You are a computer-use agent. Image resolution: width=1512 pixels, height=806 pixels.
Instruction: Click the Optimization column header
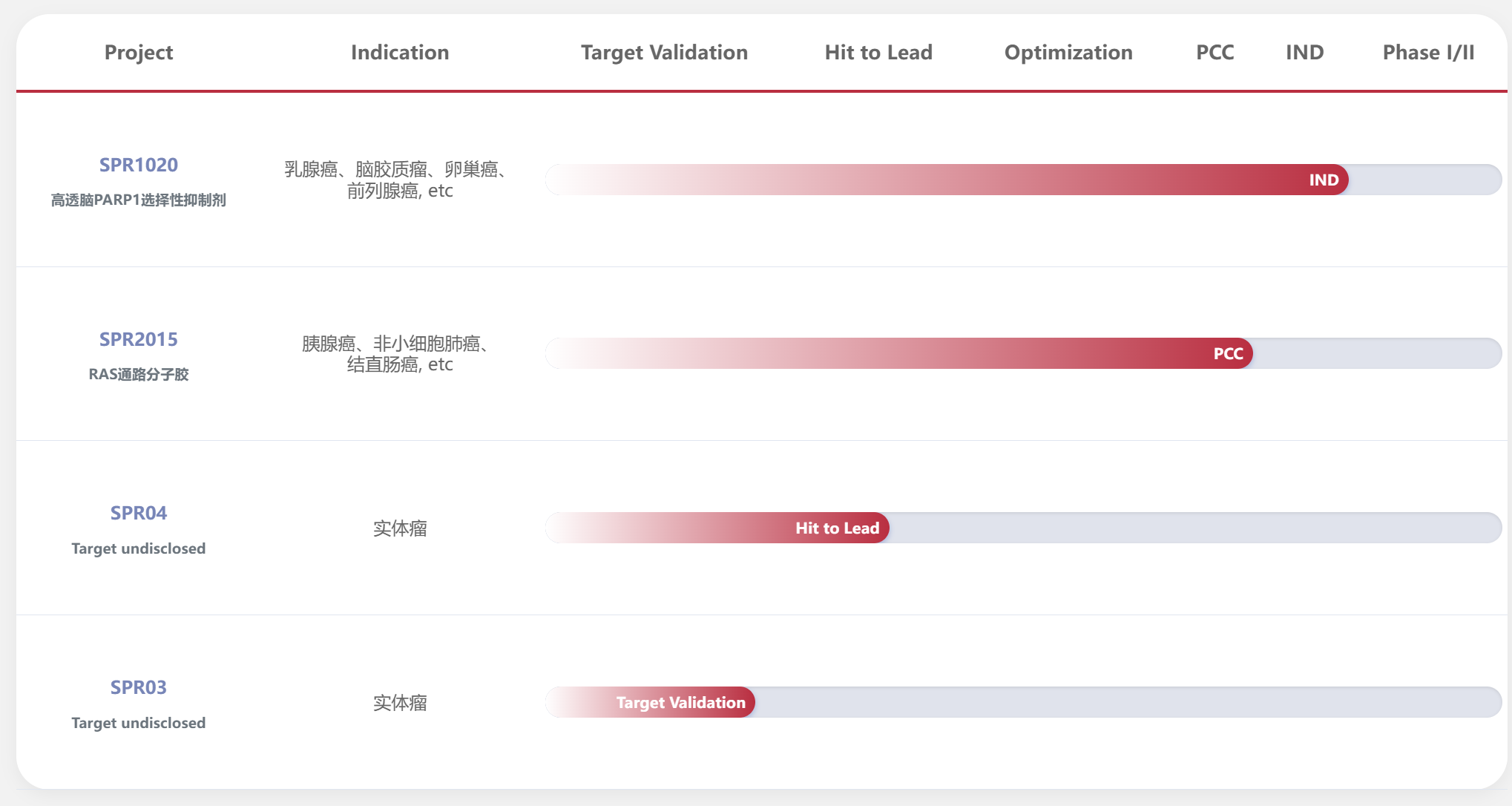click(1068, 52)
